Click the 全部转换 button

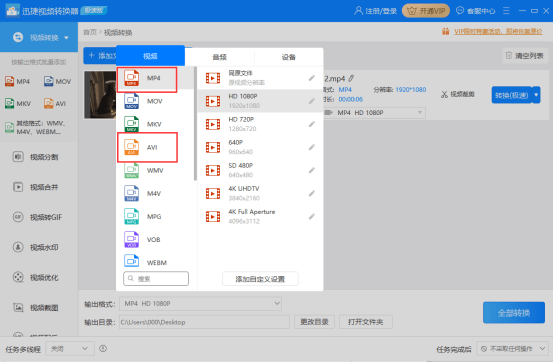(514, 312)
